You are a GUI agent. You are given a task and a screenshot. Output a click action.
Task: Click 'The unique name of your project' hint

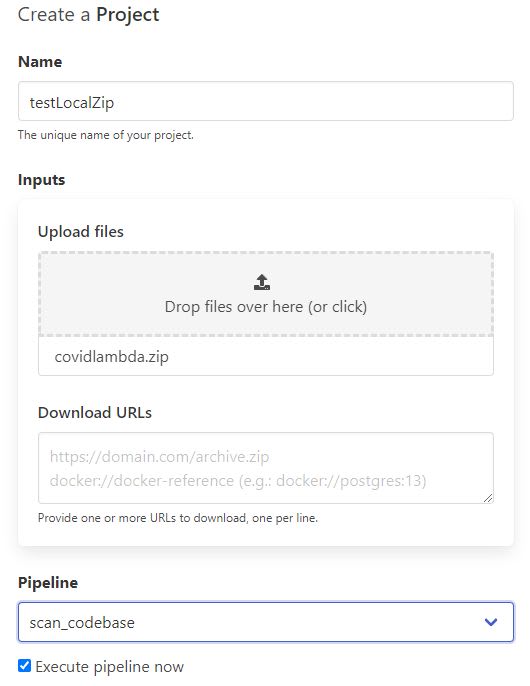105,135
